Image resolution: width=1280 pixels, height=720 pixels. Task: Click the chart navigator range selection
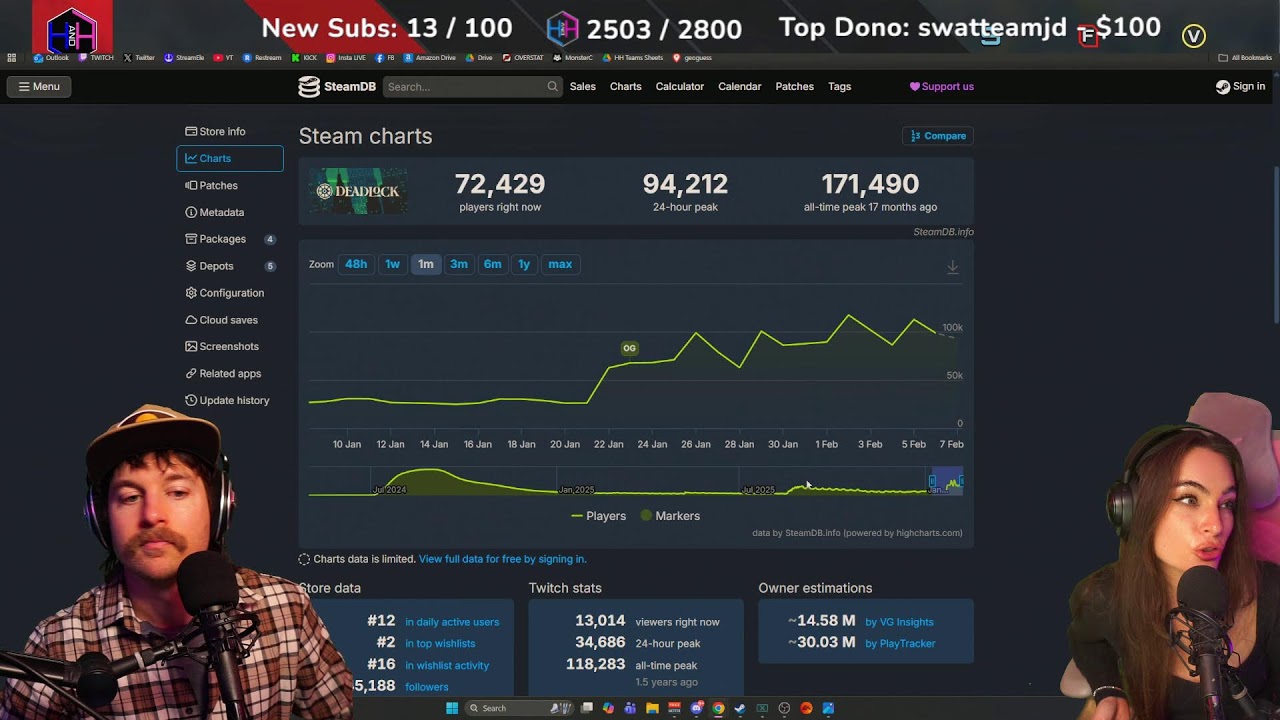tap(946, 482)
